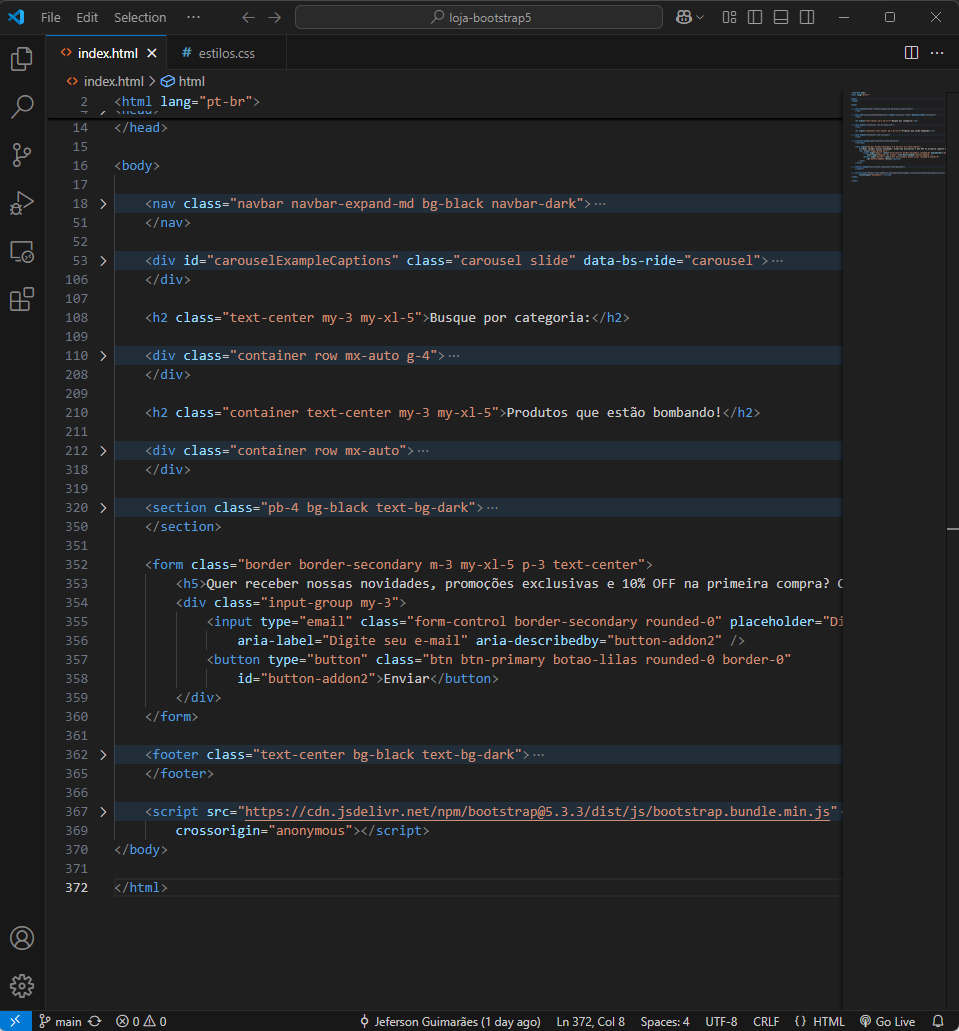Expand the folded section element
The image size is (959, 1031).
click(x=103, y=508)
